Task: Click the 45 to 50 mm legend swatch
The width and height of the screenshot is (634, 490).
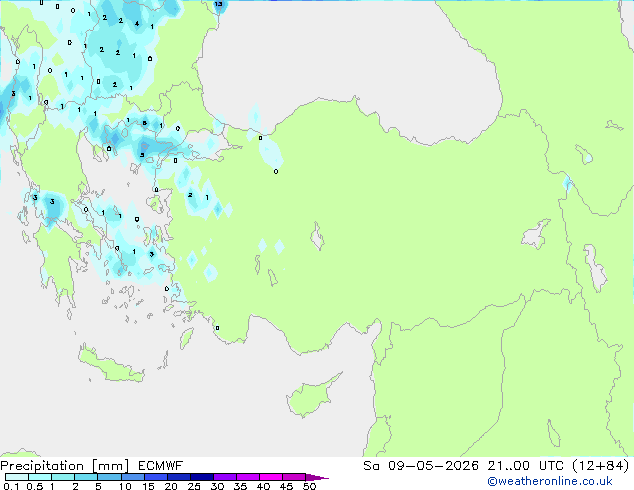Action: tap(294, 477)
